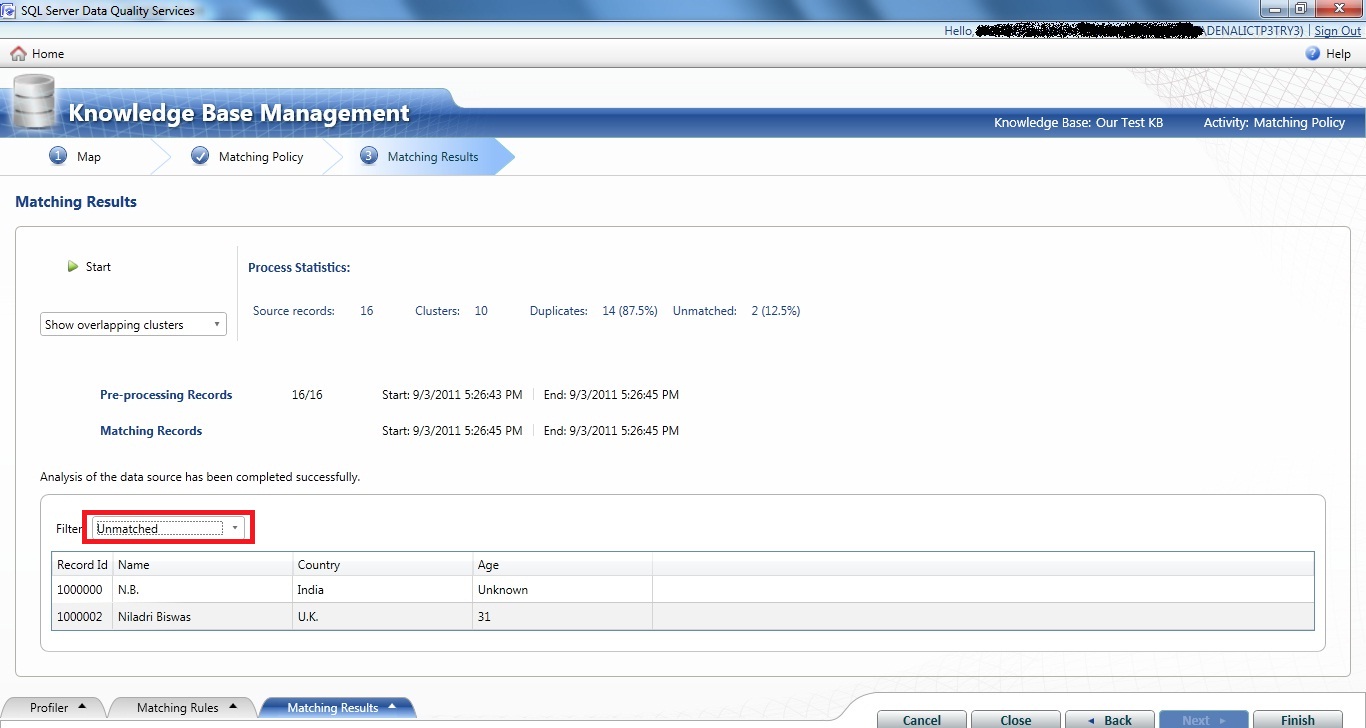Sort by the Age column header
1366x728 pixels.
(563, 565)
